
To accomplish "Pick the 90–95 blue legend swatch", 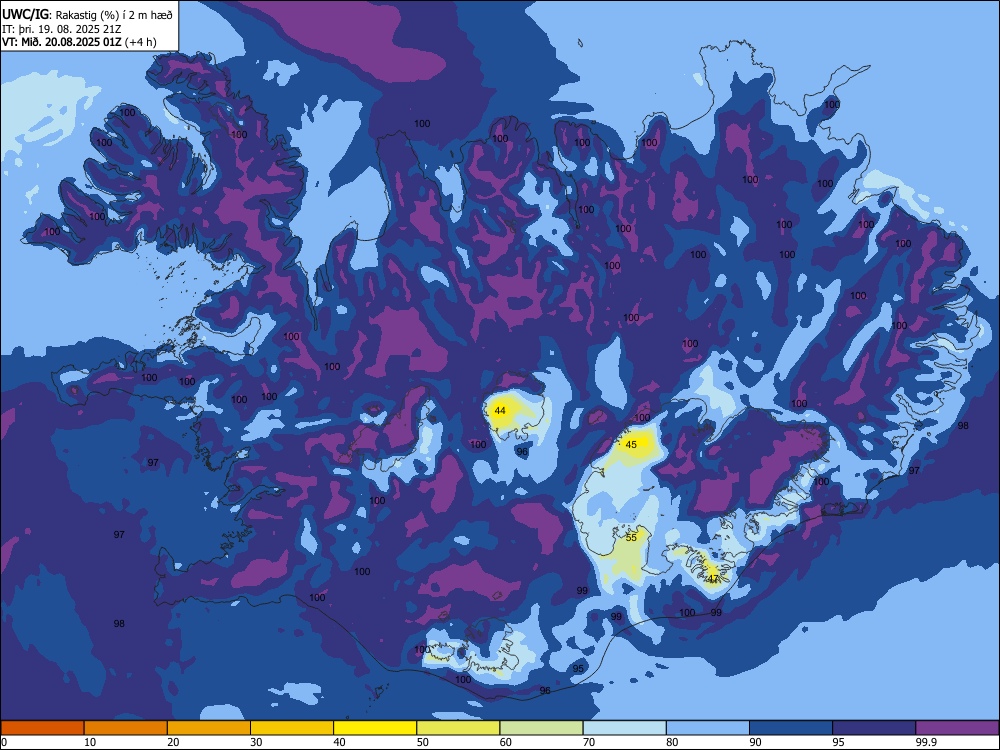I will click(791, 728).
